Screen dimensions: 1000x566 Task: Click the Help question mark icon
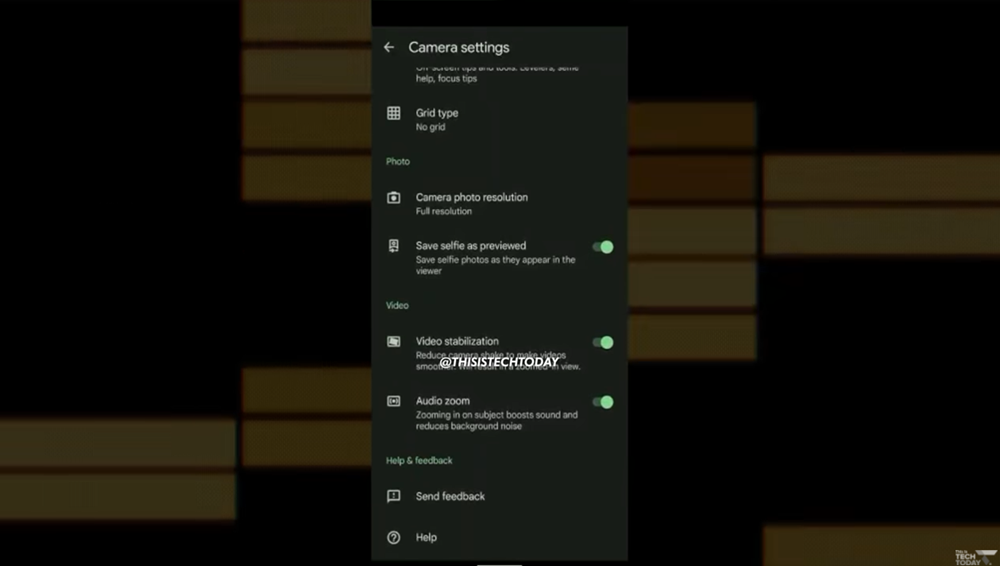point(394,537)
